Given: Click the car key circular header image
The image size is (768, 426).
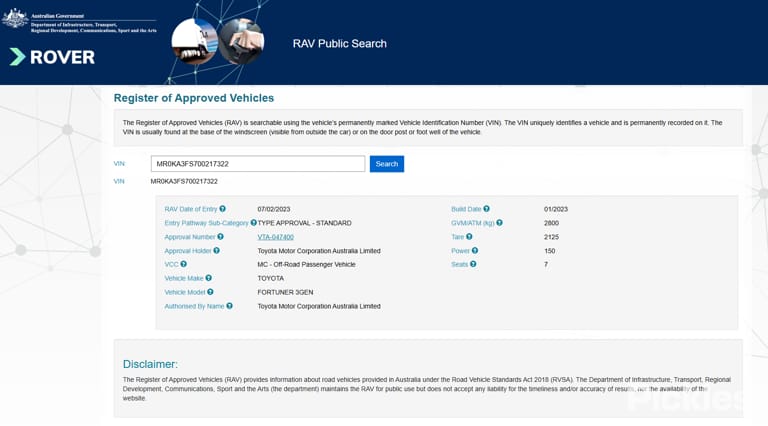Looking at the screenshot, I should pyautogui.click(x=241, y=42).
